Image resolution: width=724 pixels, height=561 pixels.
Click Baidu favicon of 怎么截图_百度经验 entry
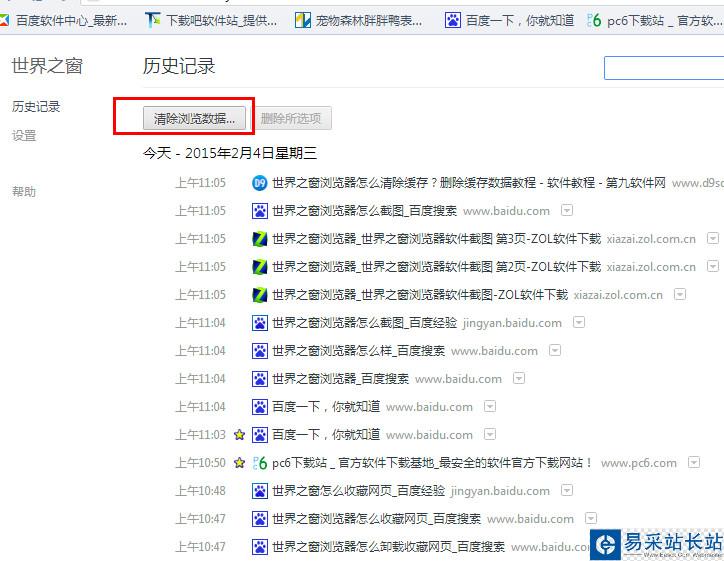(x=259, y=323)
